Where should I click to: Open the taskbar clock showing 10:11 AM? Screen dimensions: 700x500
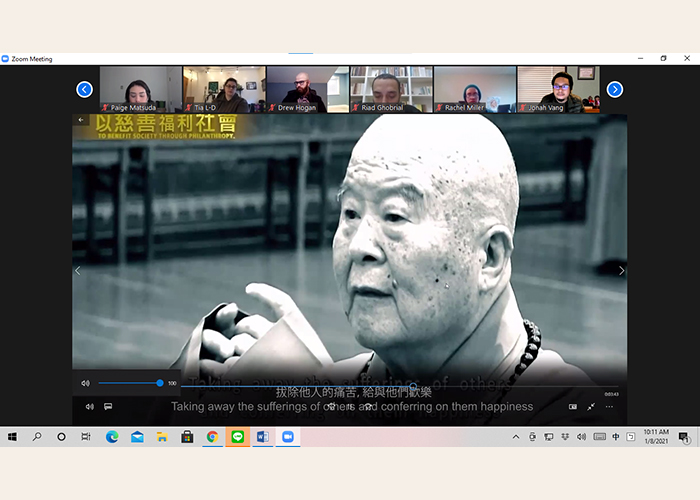[656, 437]
